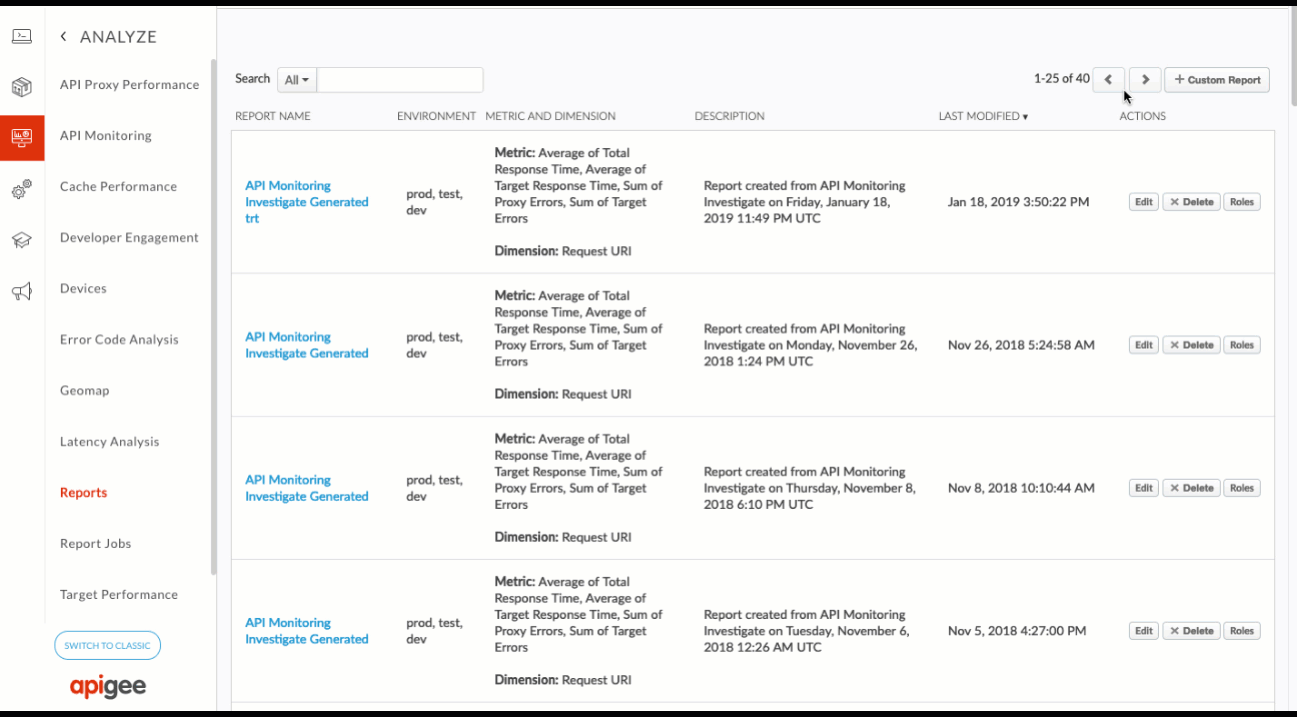
Task: Select the red Analyze monitor icon
Action: (x=22, y=138)
